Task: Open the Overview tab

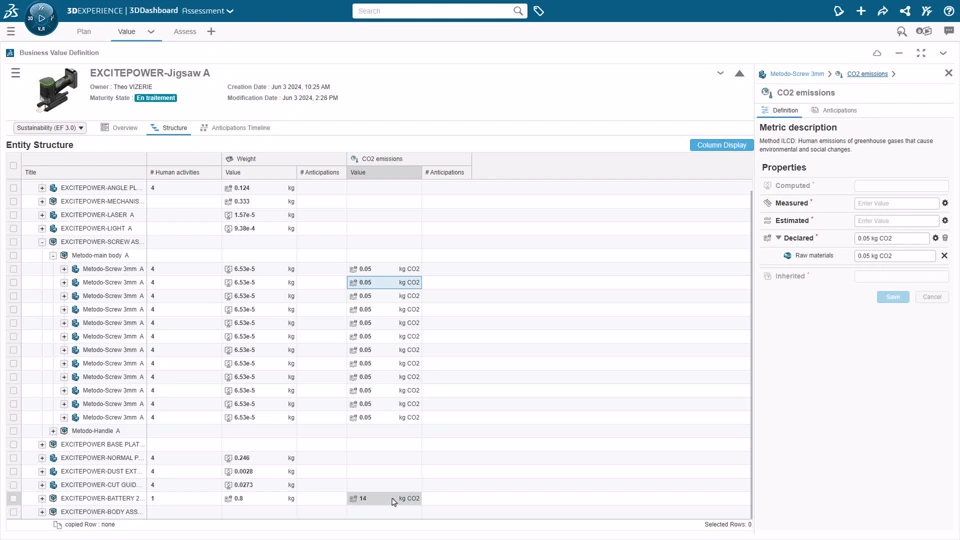Action: click(x=119, y=128)
